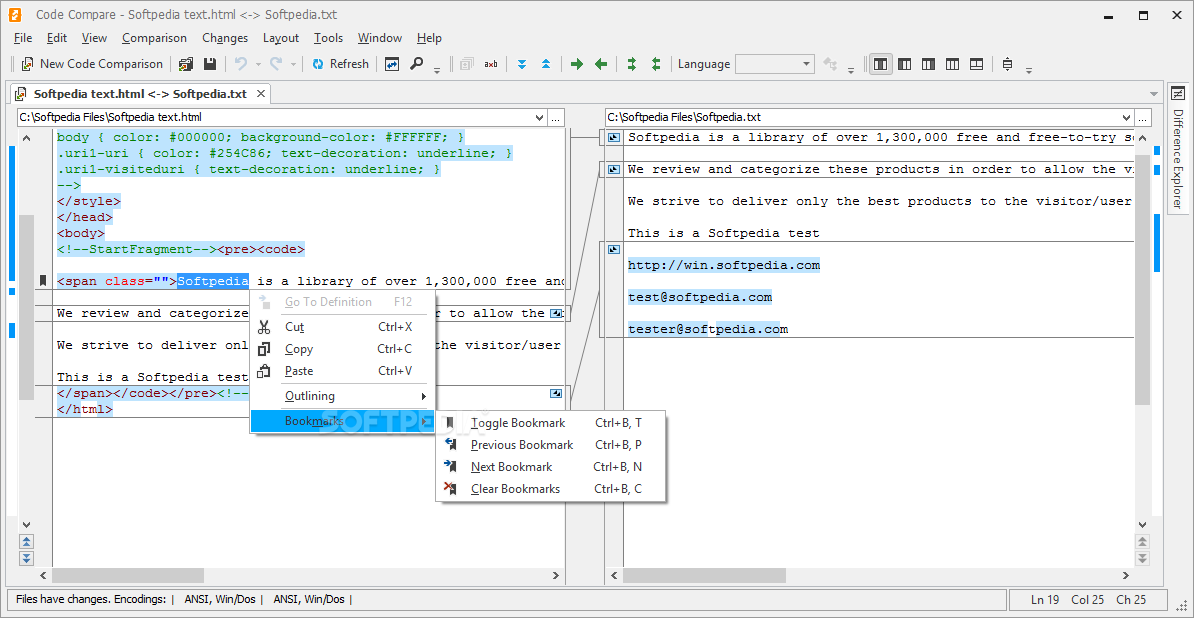Screen dimensions: 1194x618
Task: Click block icon beside 'We review' right pane
Action: click(614, 169)
